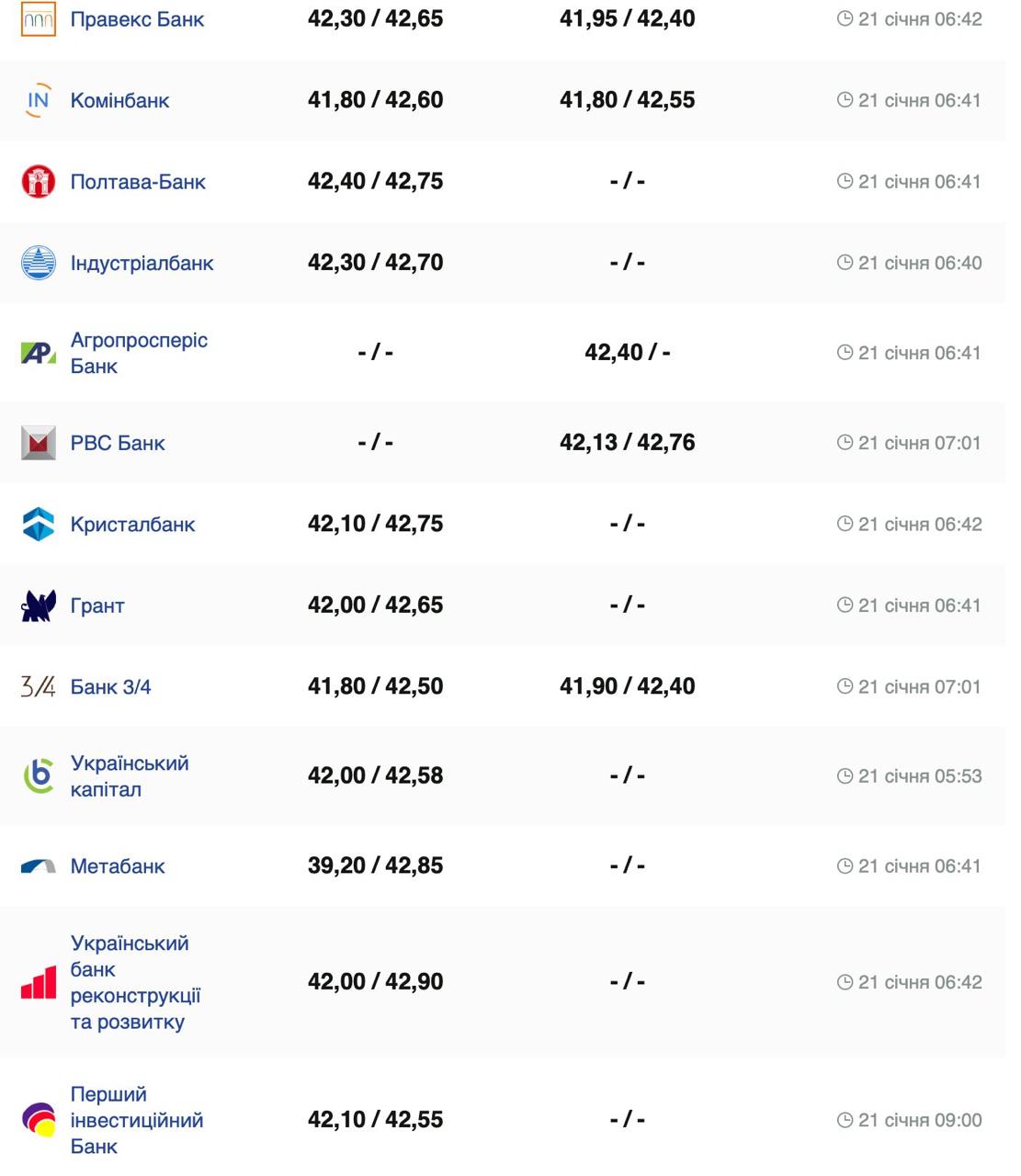
Task: Click the Комінбанк logo icon
Action: coord(38,100)
